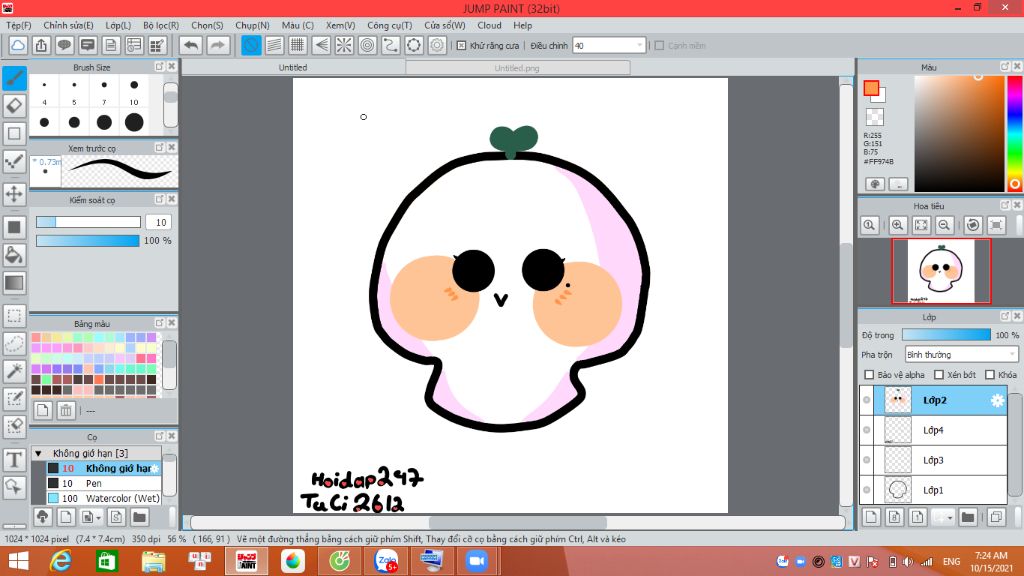Click the navigator preview thumbnail
The width and height of the screenshot is (1024, 576).
[x=941, y=271]
